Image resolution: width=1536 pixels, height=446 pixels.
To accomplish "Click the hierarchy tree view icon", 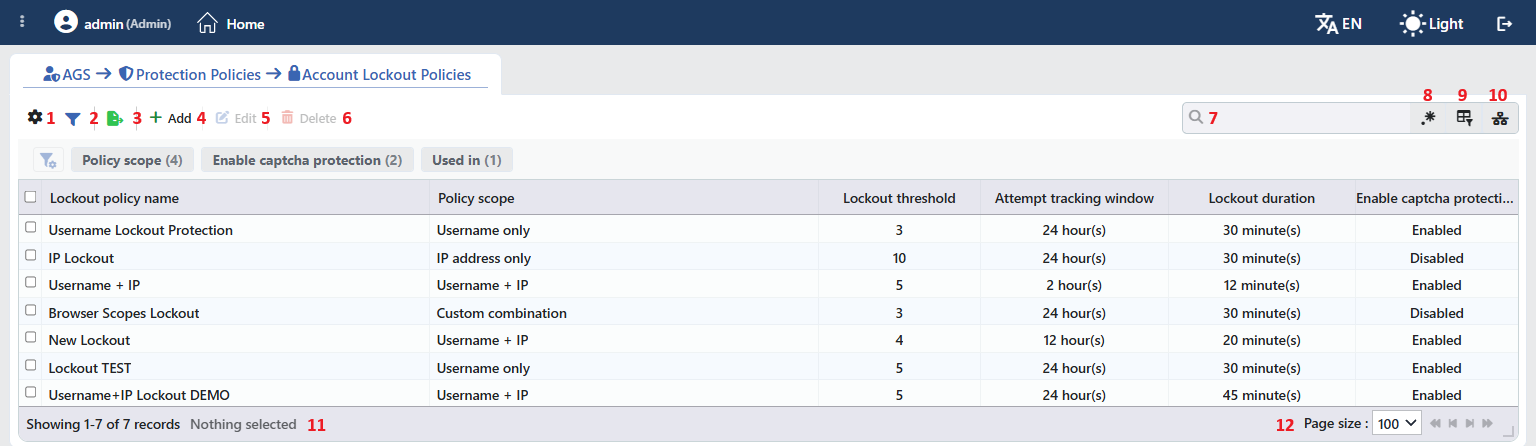I will click(x=1500, y=118).
